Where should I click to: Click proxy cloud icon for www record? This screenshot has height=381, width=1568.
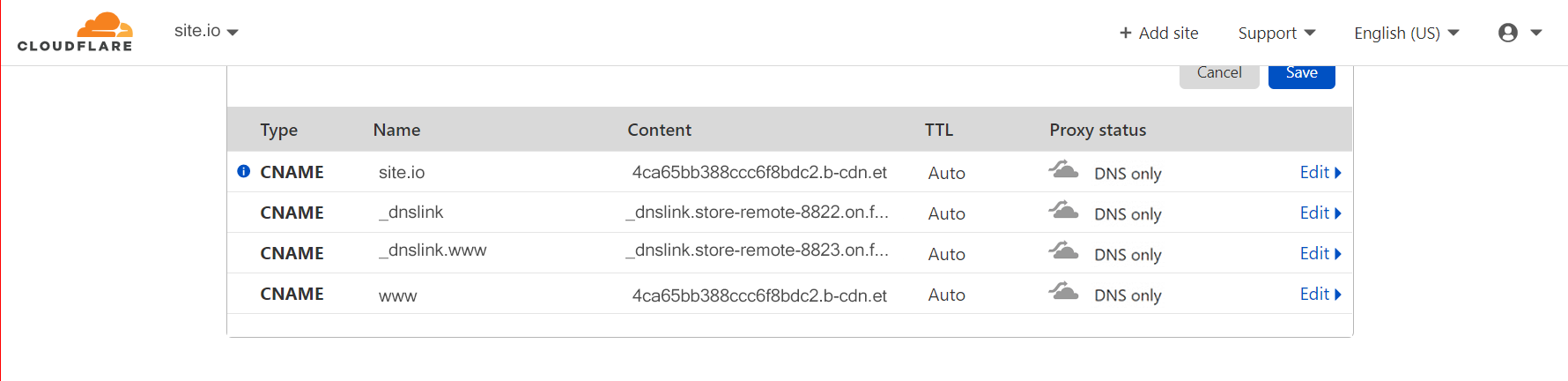[1063, 291]
